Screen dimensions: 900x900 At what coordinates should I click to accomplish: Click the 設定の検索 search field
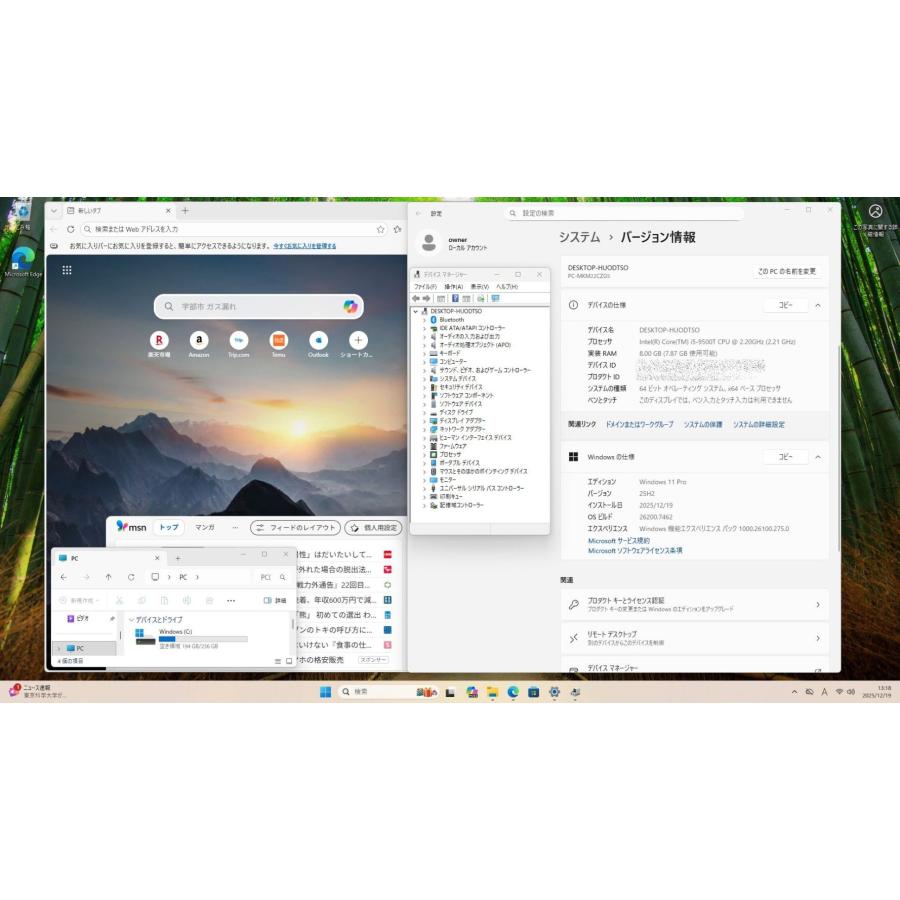coord(625,213)
